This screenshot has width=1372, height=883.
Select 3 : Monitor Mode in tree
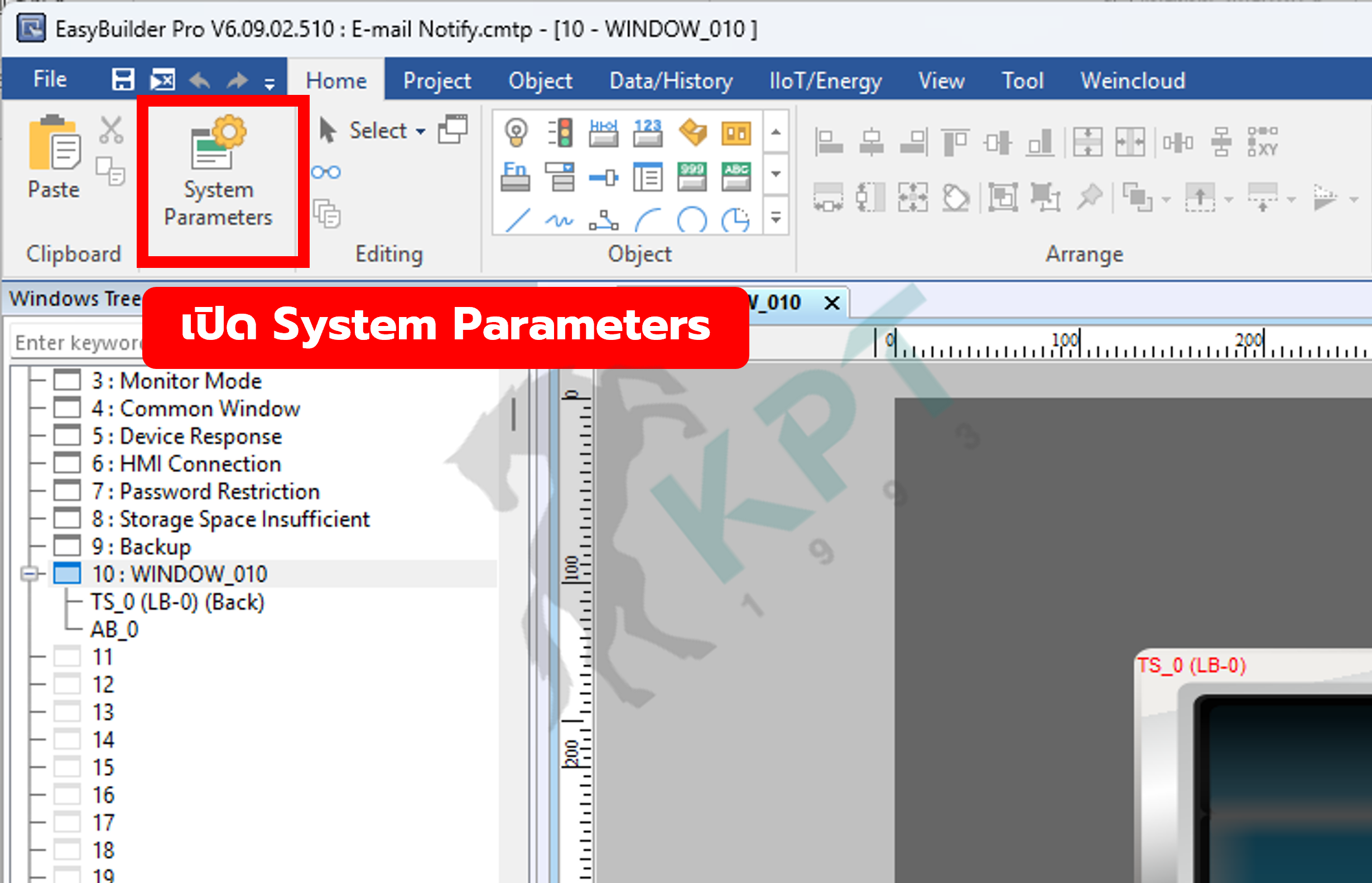176,381
